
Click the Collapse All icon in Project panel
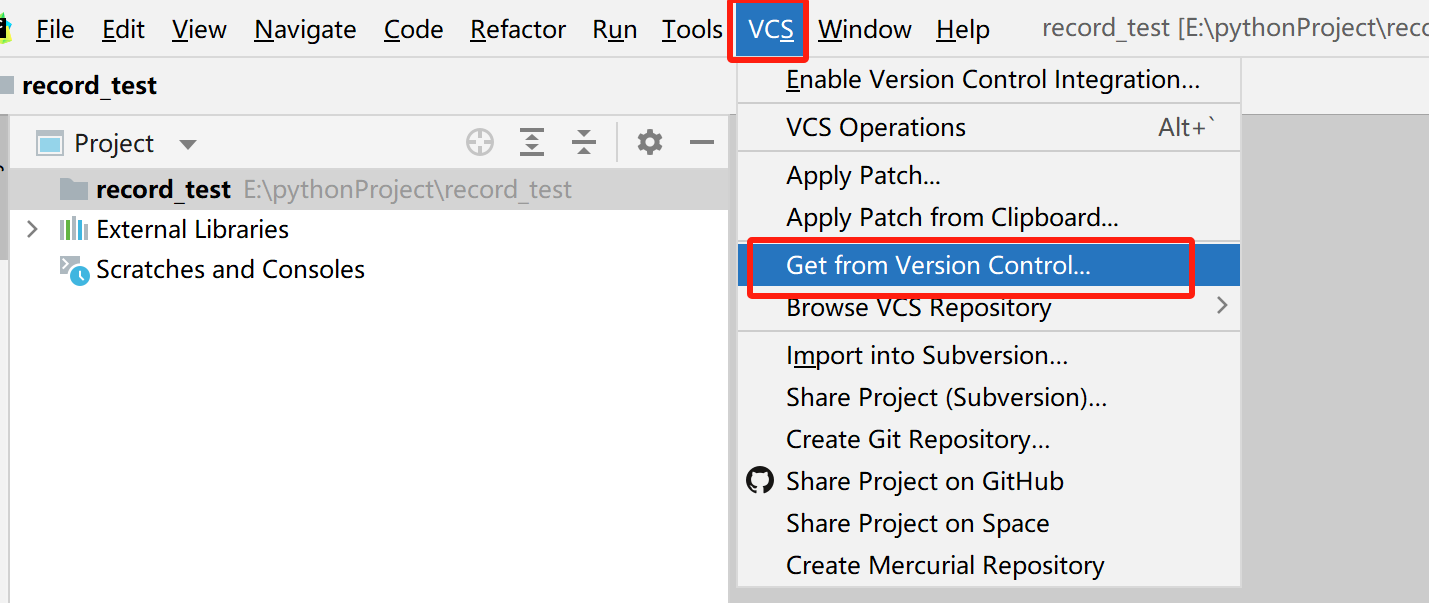pyautogui.click(x=584, y=143)
